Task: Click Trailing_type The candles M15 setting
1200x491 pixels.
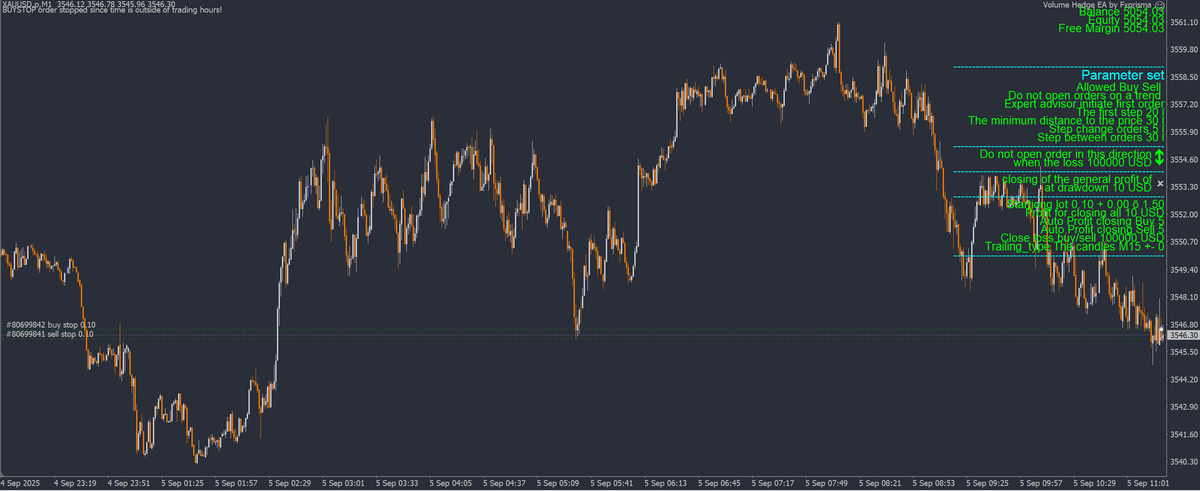Action: tap(1074, 246)
